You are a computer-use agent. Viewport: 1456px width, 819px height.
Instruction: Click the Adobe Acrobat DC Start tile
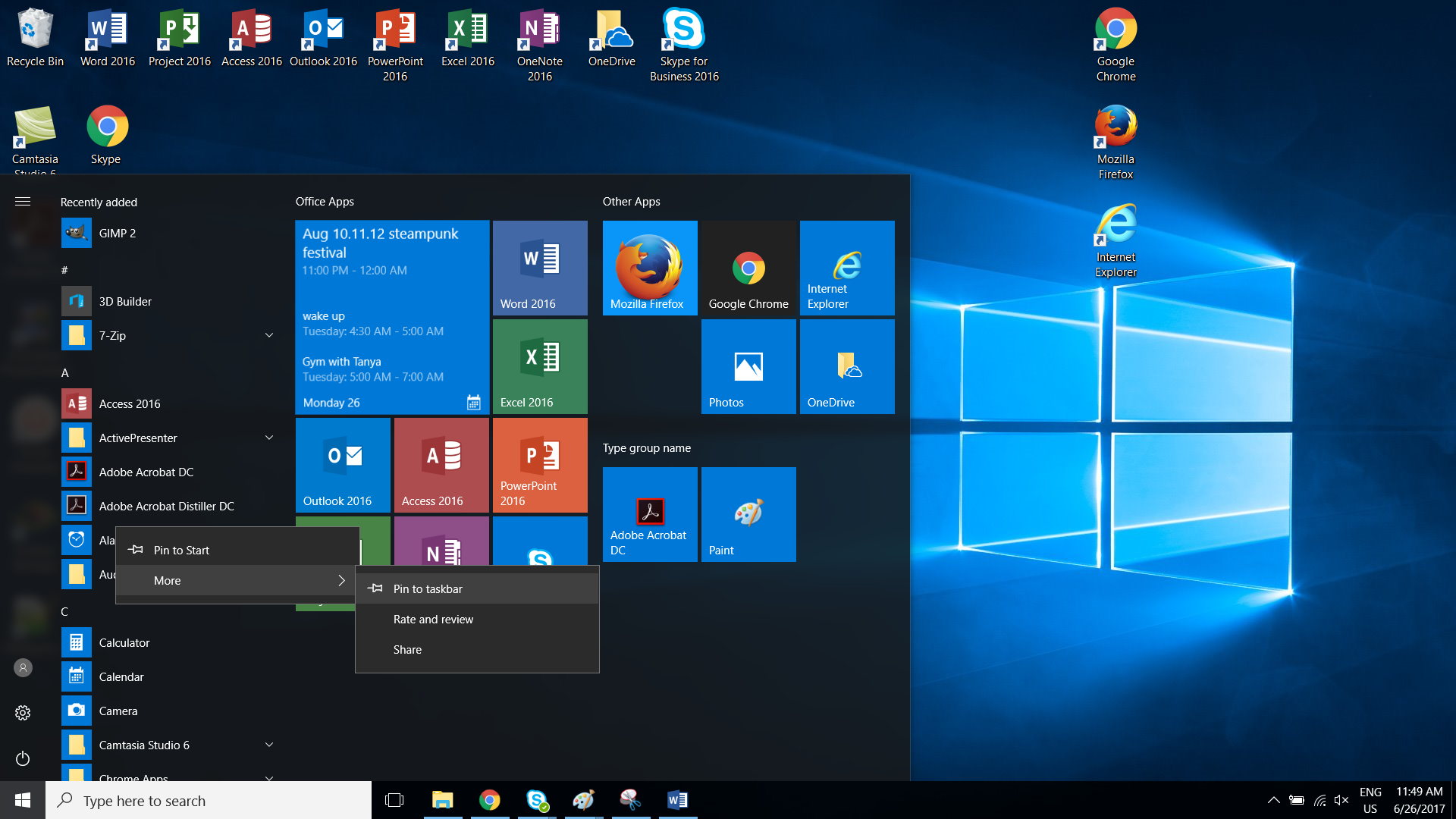click(x=650, y=514)
